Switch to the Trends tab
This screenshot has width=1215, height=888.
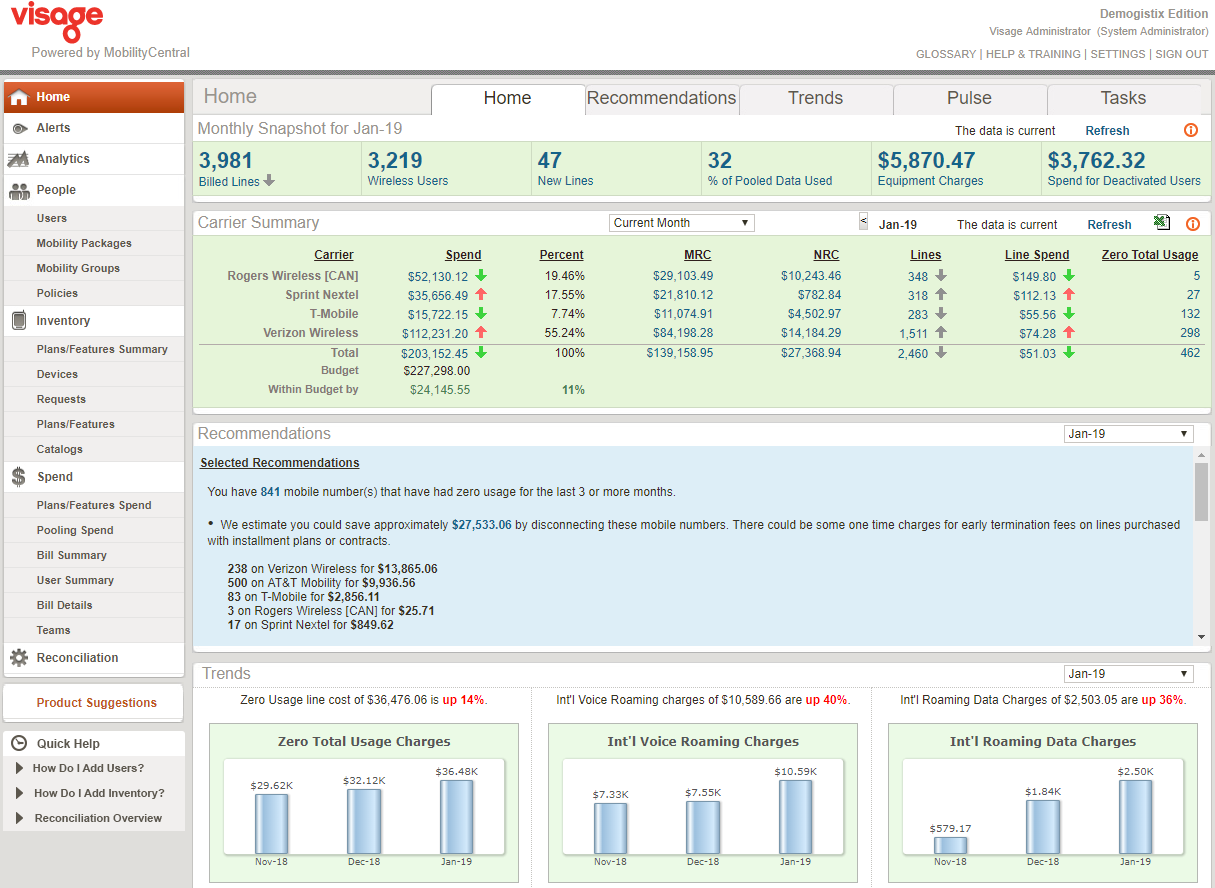click(x=815, y=98)
